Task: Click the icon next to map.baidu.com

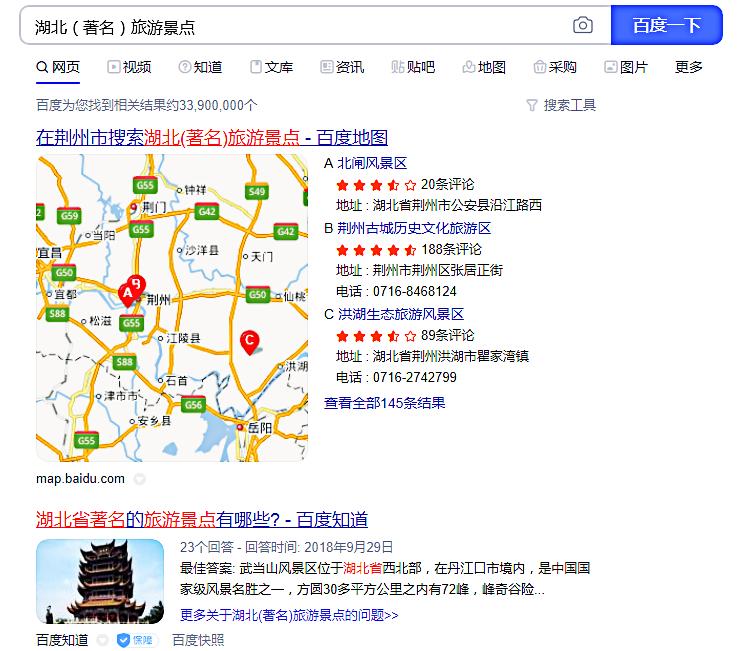Action: [139, 480]
